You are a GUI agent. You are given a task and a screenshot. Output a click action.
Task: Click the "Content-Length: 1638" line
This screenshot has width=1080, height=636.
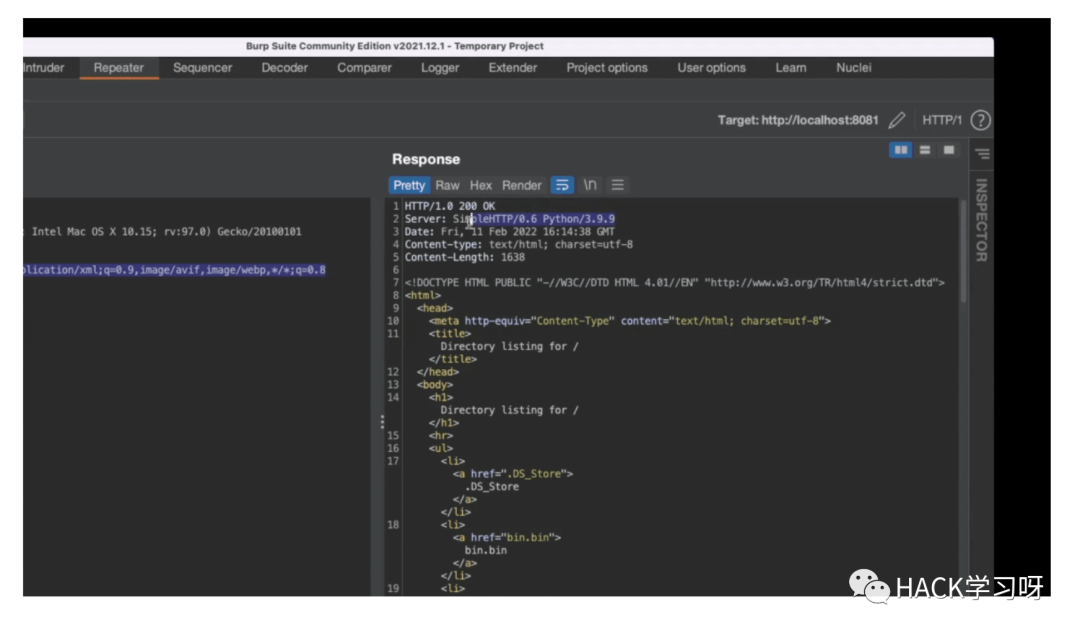point(465,258)
